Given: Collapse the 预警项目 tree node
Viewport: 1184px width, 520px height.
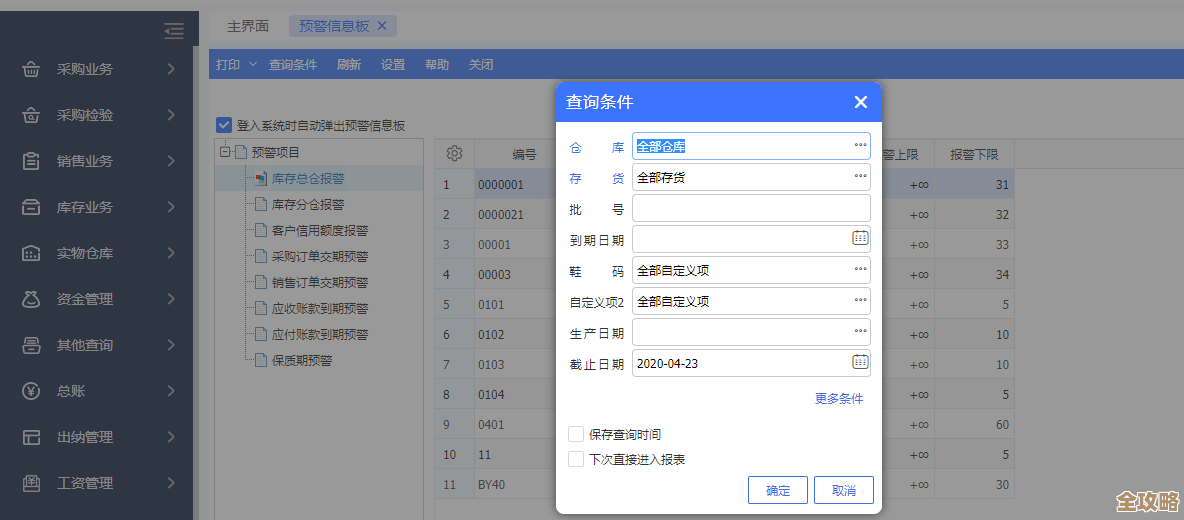Looking at the screenshot, I should click(x=224, y=153).
